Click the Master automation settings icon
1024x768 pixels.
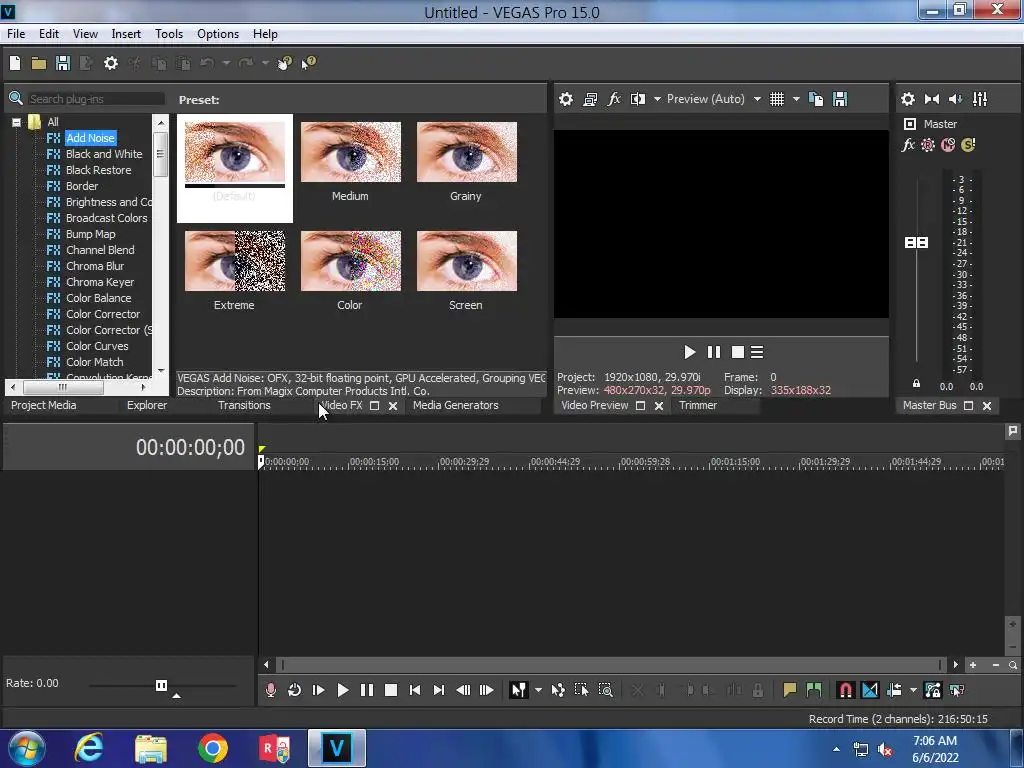pos(927,145)
